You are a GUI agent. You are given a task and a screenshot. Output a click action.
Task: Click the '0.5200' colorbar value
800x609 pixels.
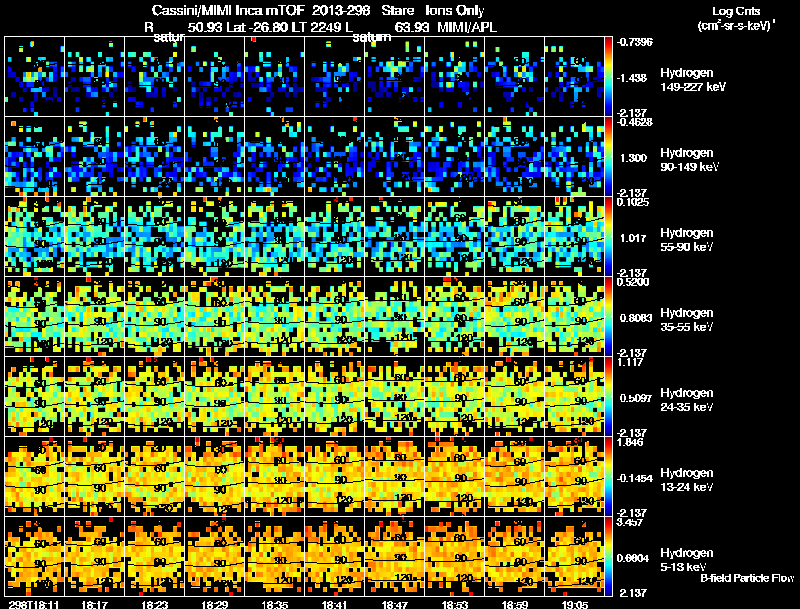click(632, 282)
